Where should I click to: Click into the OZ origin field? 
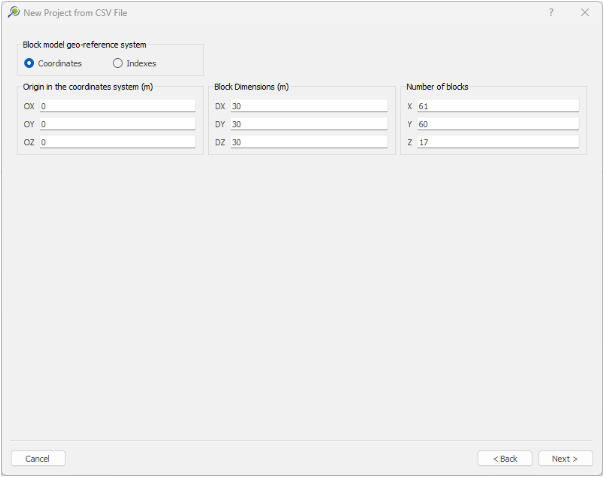pyautogui.click(x=117, y=142)
